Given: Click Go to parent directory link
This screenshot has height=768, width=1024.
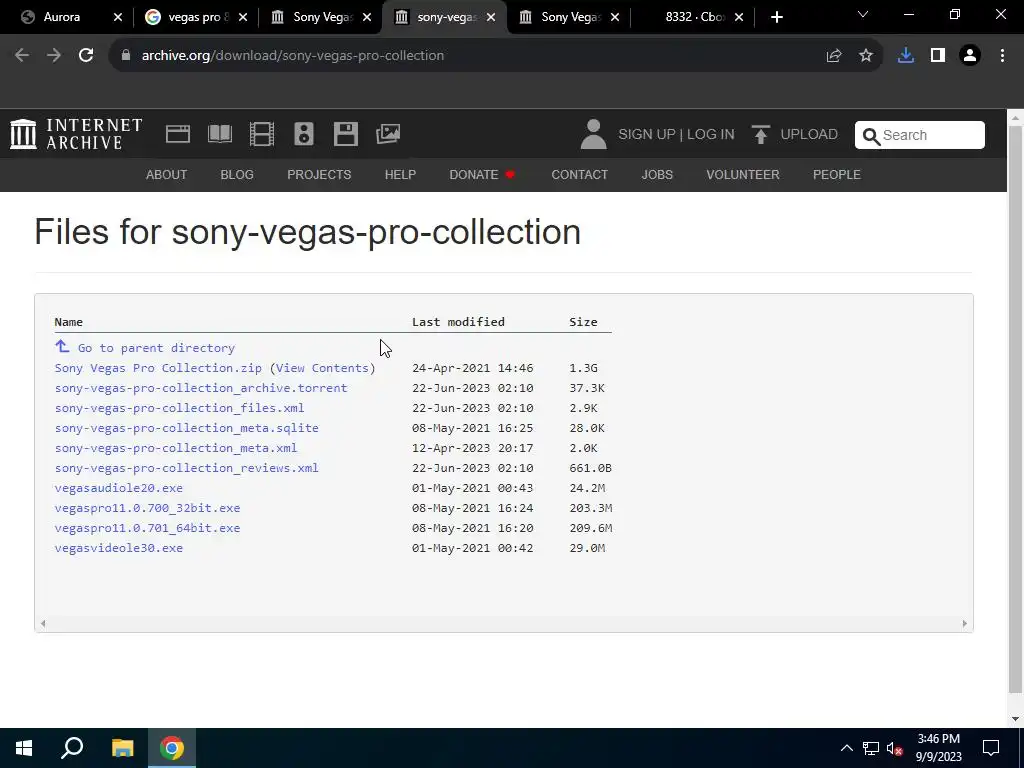Looking at the screenshot, I should [x=156, y=348].
